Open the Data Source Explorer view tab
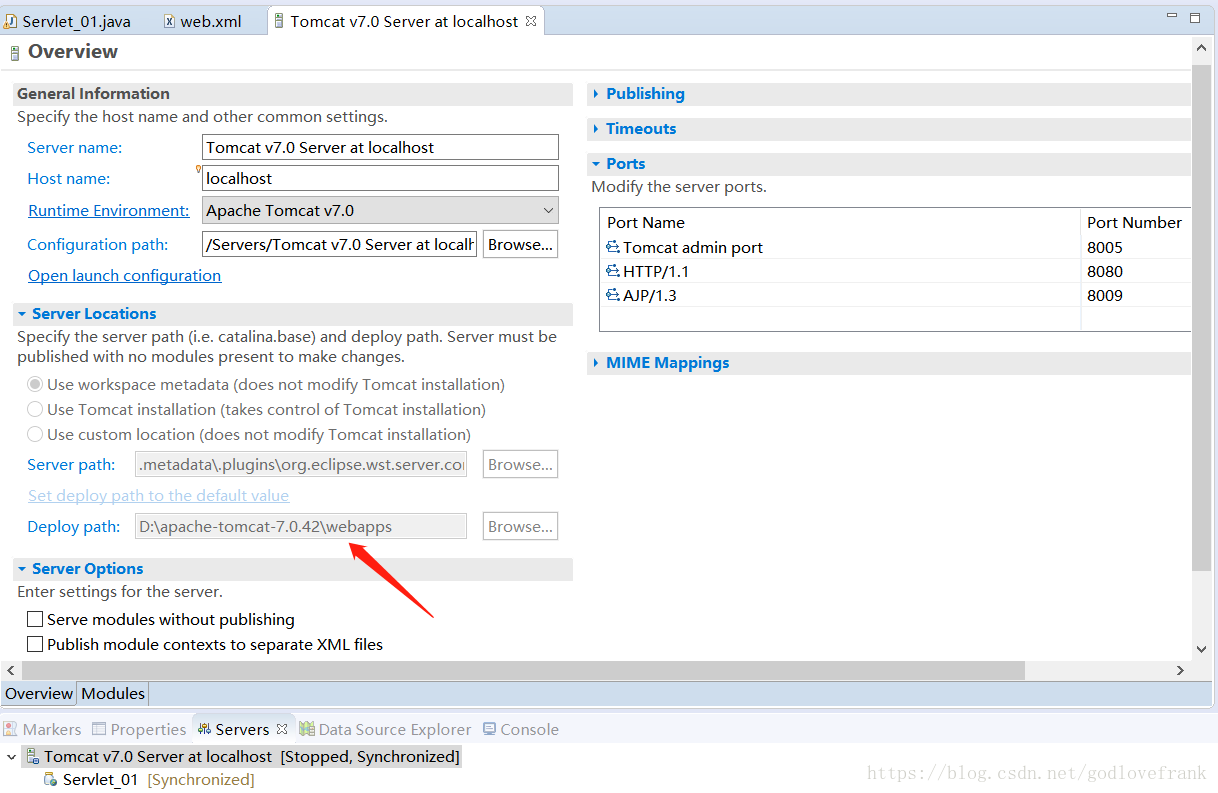The height and width of the screenshot is (793, 1218). coord(386,729)
